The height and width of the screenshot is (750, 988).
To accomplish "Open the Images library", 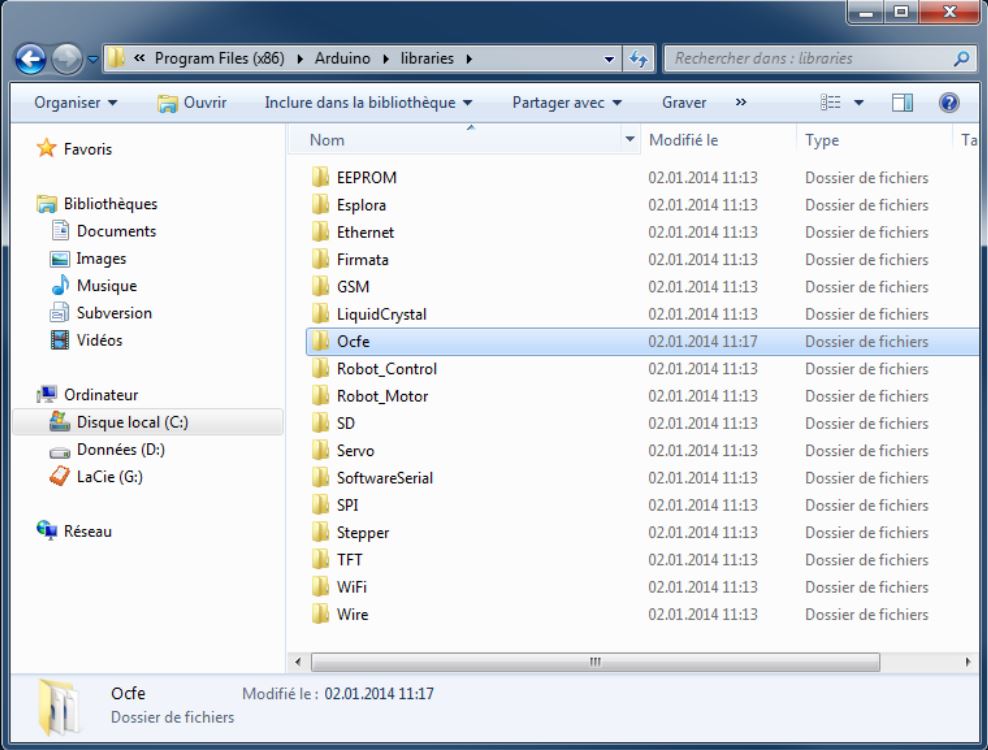I will [101, 258].
